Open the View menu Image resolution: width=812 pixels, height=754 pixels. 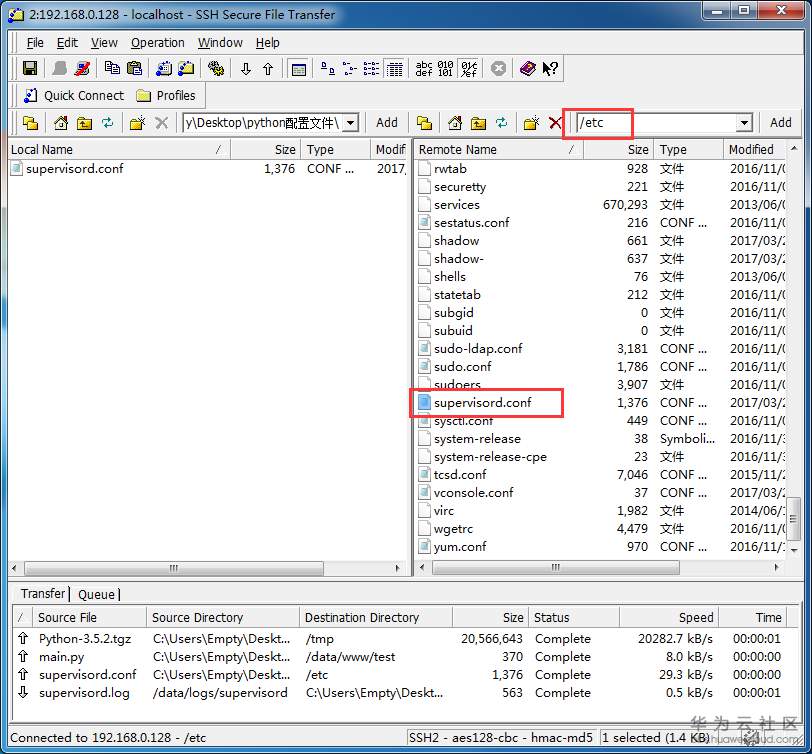click(x=104, y=42)
